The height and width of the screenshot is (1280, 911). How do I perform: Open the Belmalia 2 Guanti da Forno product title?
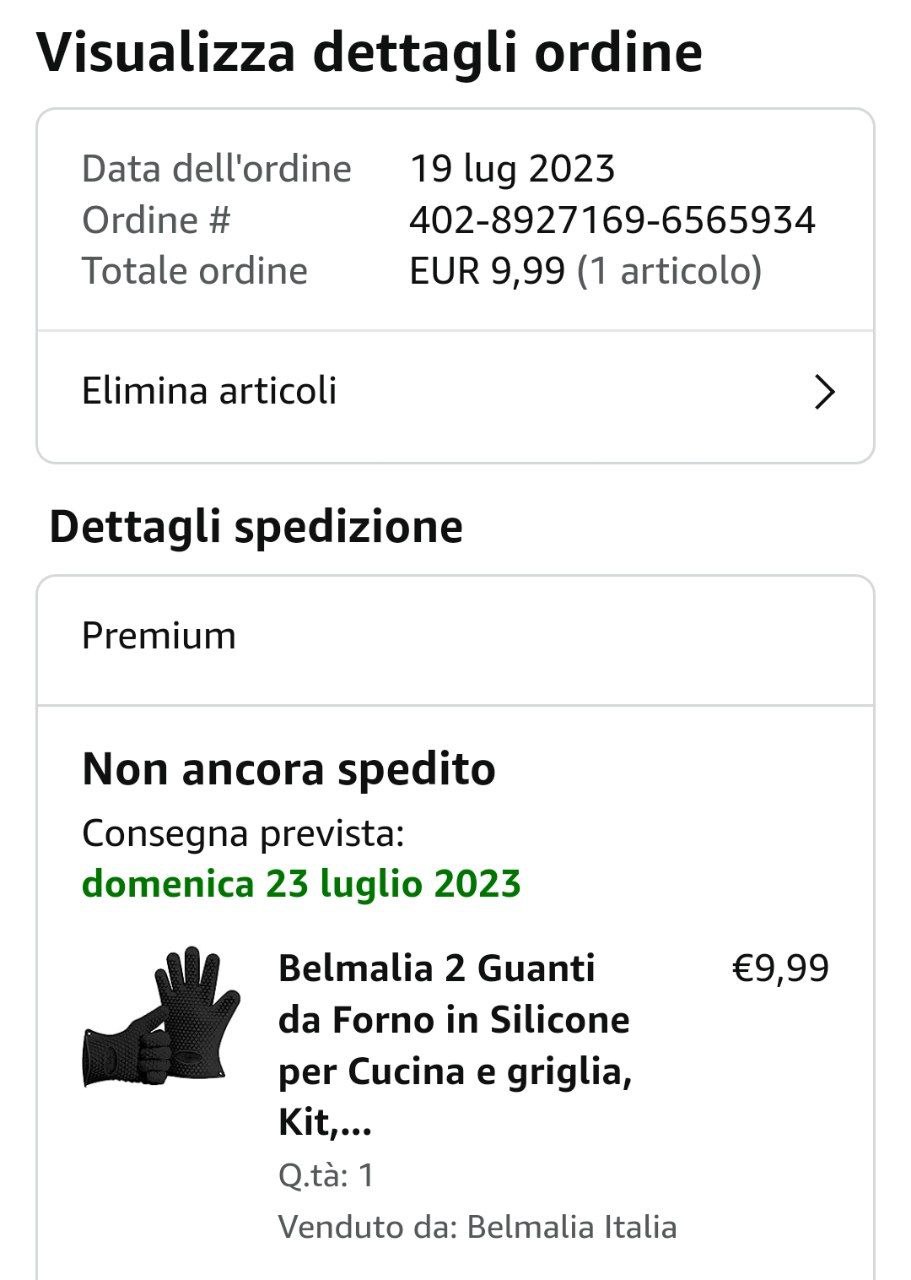click(x=455, y=1046)
